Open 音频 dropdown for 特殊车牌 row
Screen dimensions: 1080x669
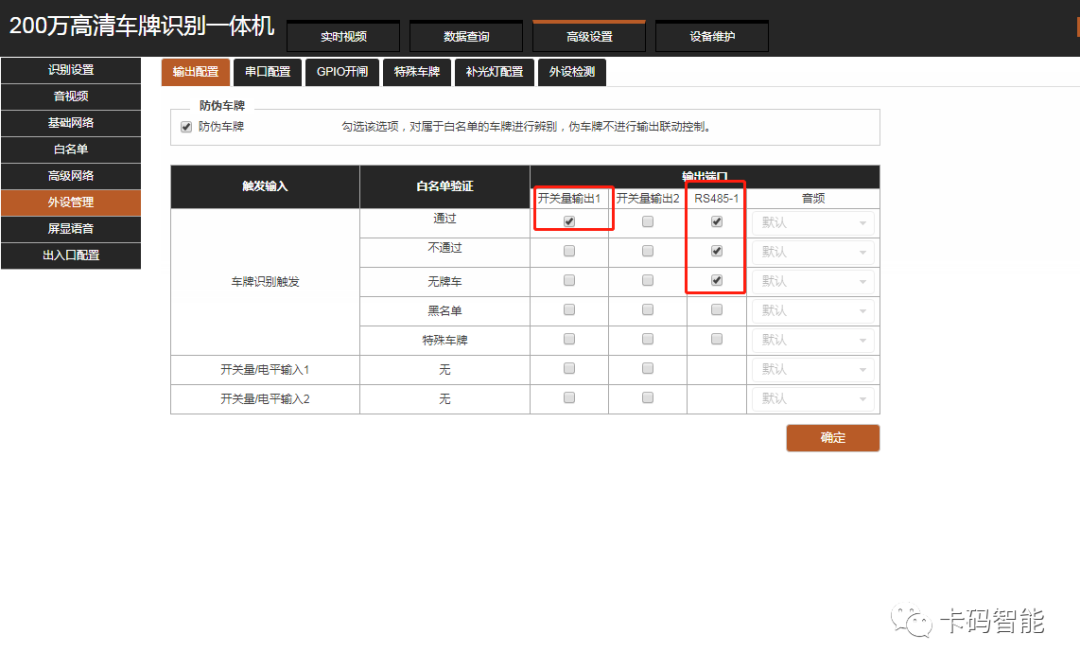click(813, 340)
